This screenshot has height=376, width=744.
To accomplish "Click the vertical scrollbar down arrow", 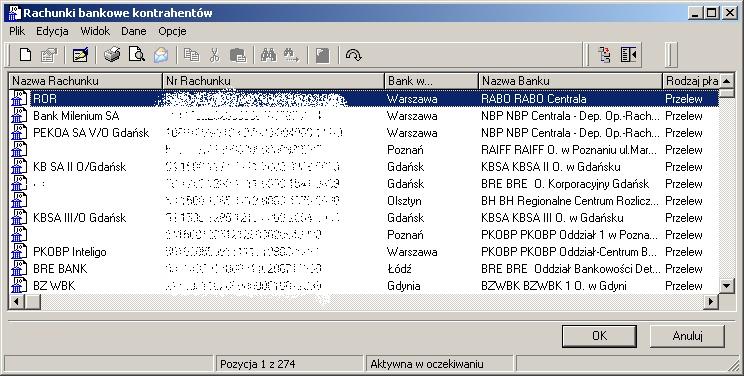I will click(727, 286).
